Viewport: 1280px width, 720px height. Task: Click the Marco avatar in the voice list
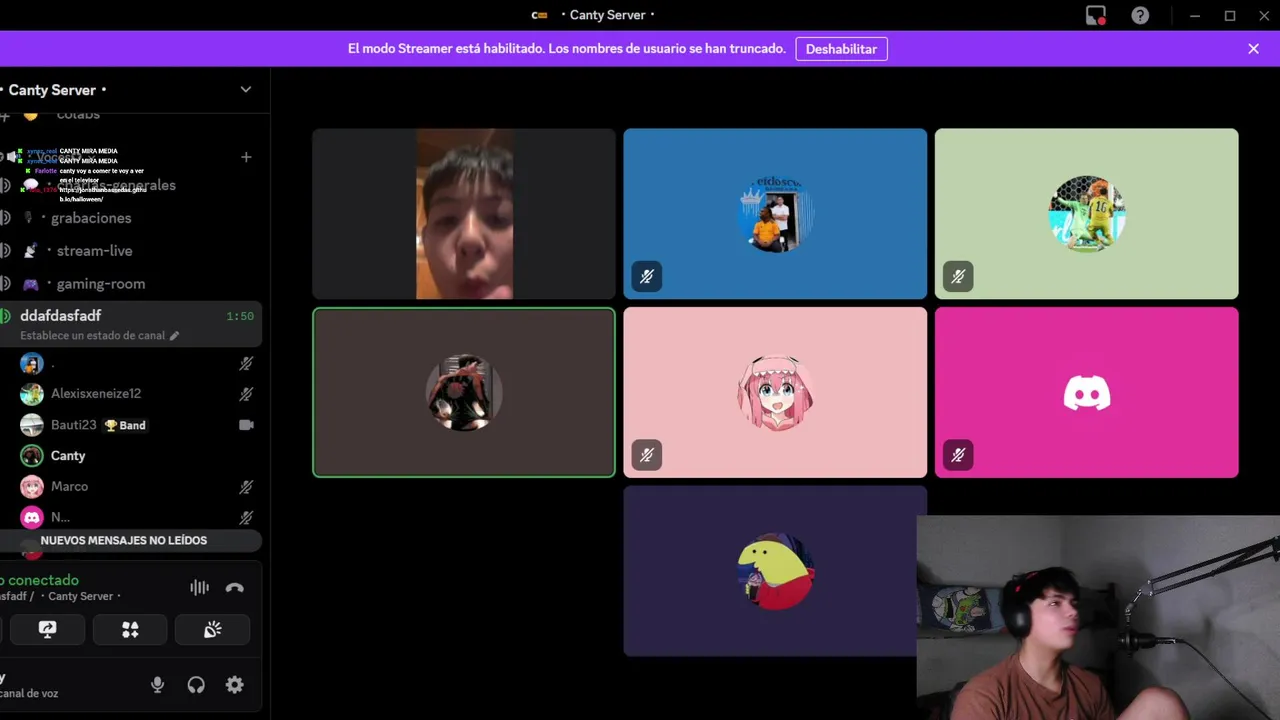[x=32, y=487]
